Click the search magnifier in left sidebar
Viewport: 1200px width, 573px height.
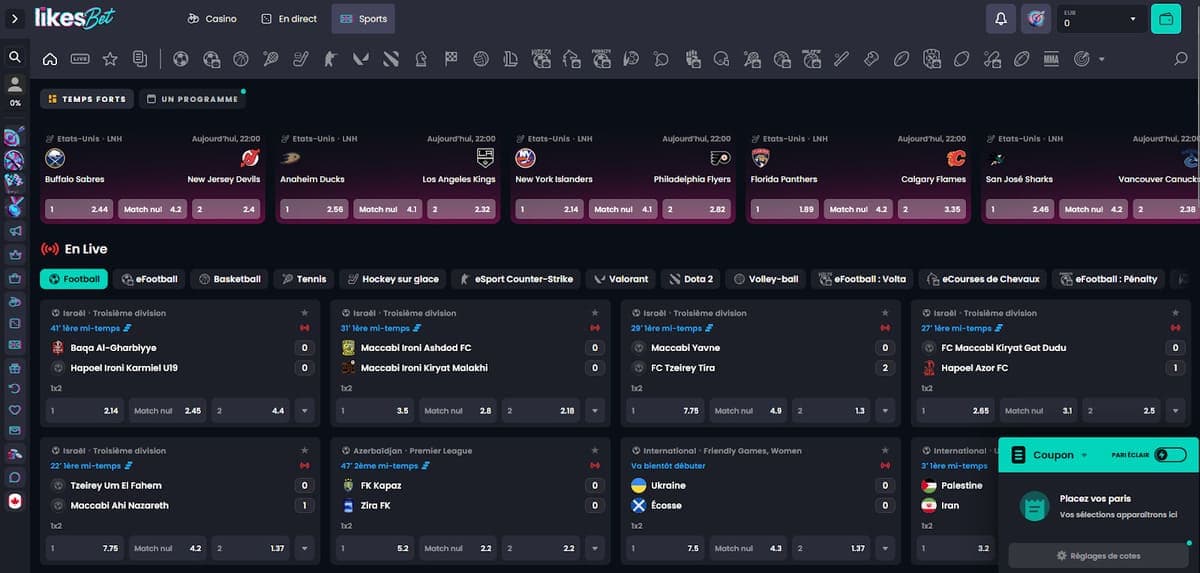click(14, 57)
